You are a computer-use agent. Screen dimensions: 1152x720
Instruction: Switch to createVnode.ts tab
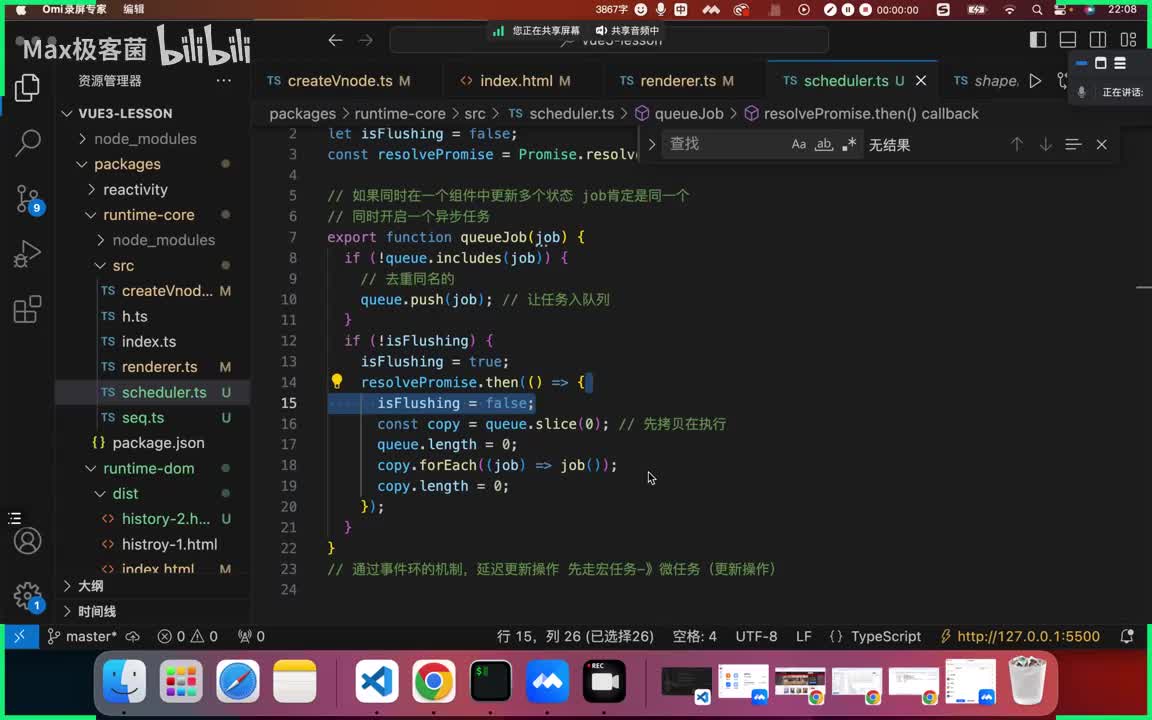pos(339,81)
